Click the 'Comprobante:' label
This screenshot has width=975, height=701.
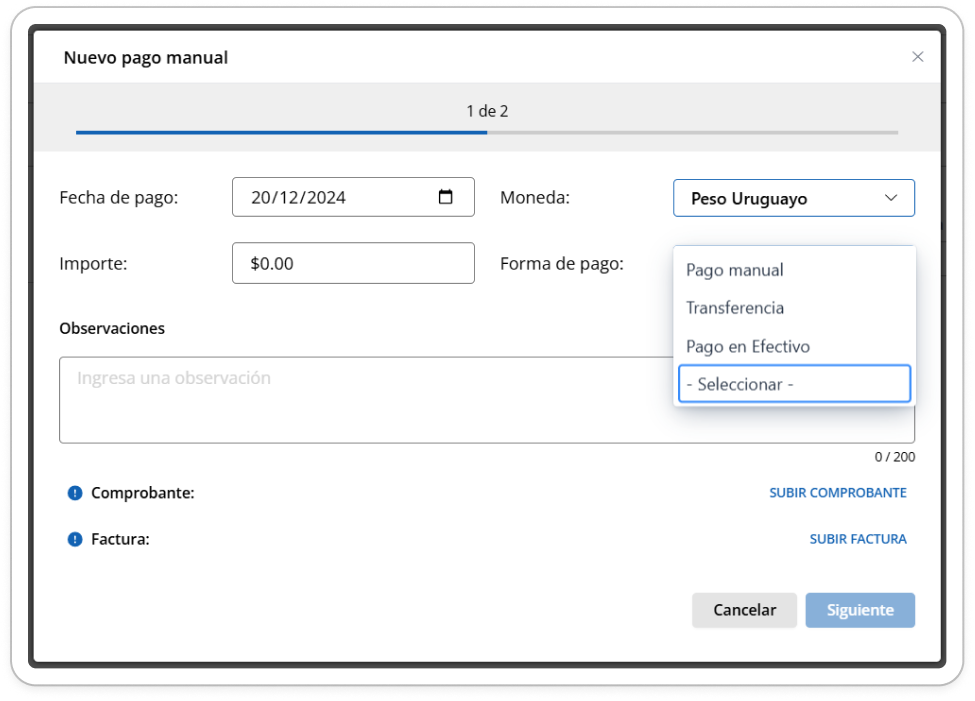click(x=142, y=493)
